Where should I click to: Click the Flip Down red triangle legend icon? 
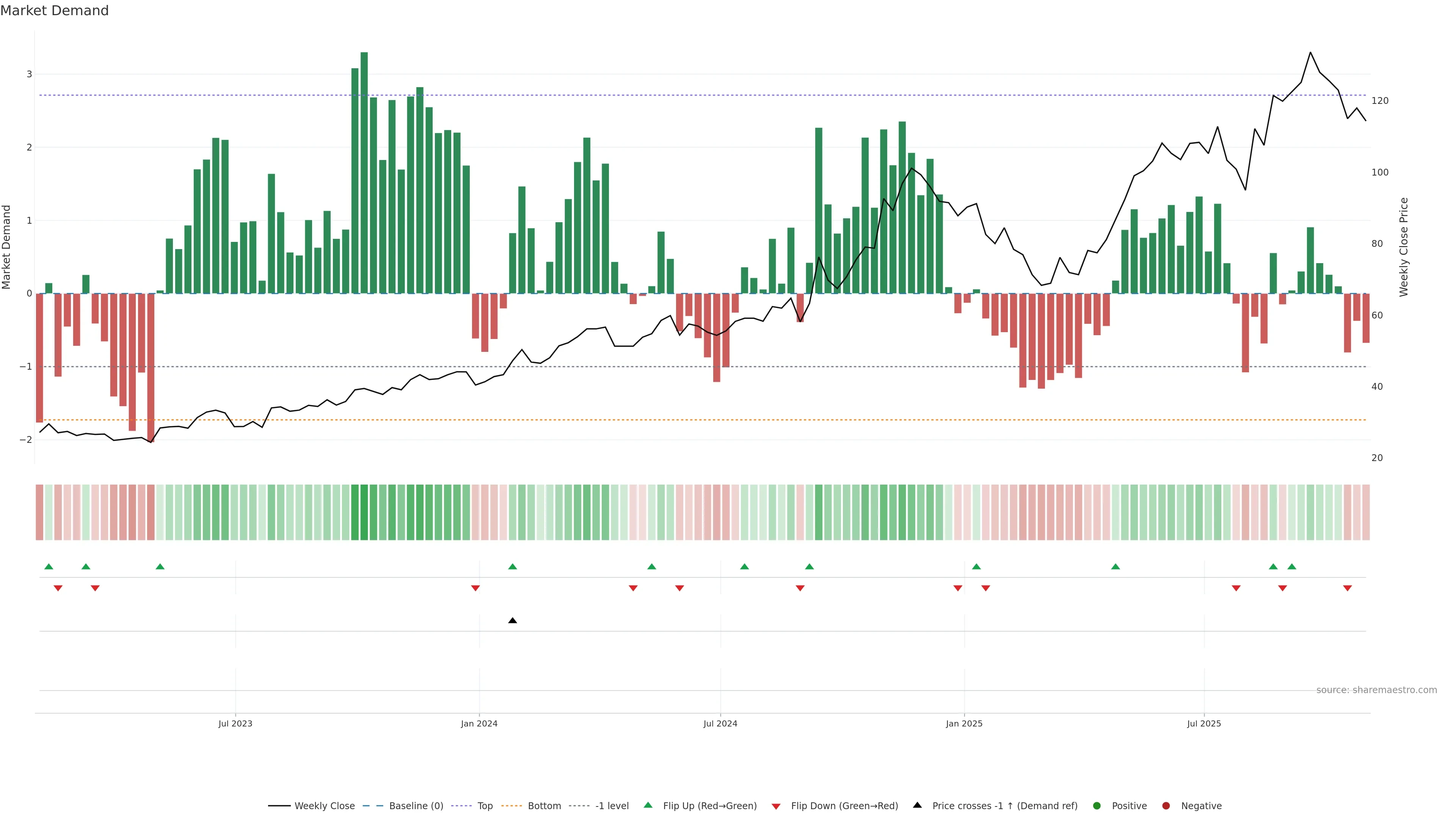[776, 806]
